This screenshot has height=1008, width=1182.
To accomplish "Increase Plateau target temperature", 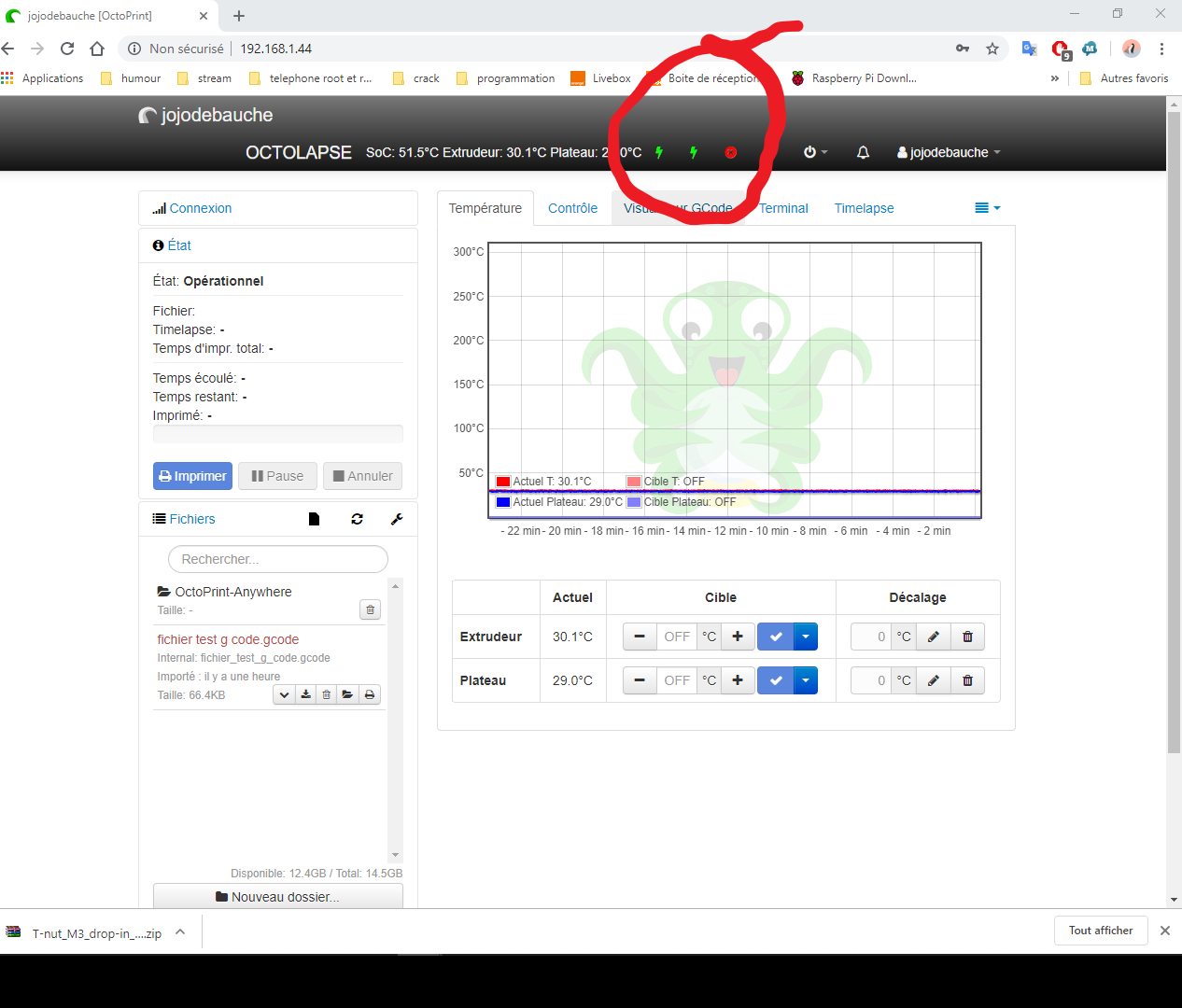I will click(738, 680).
